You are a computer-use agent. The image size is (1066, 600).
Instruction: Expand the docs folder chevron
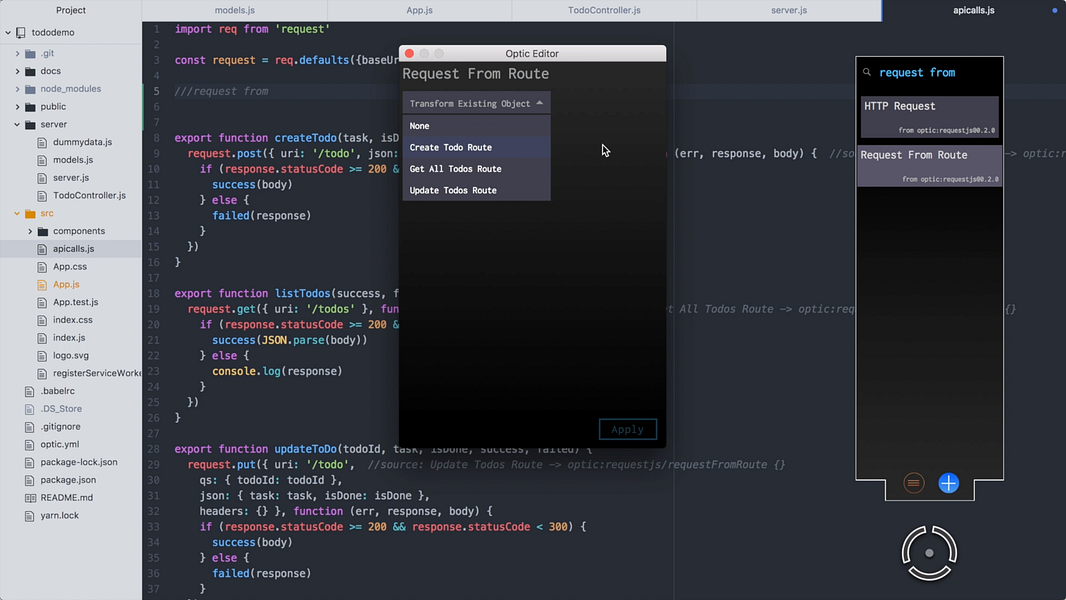pos(18,71)
